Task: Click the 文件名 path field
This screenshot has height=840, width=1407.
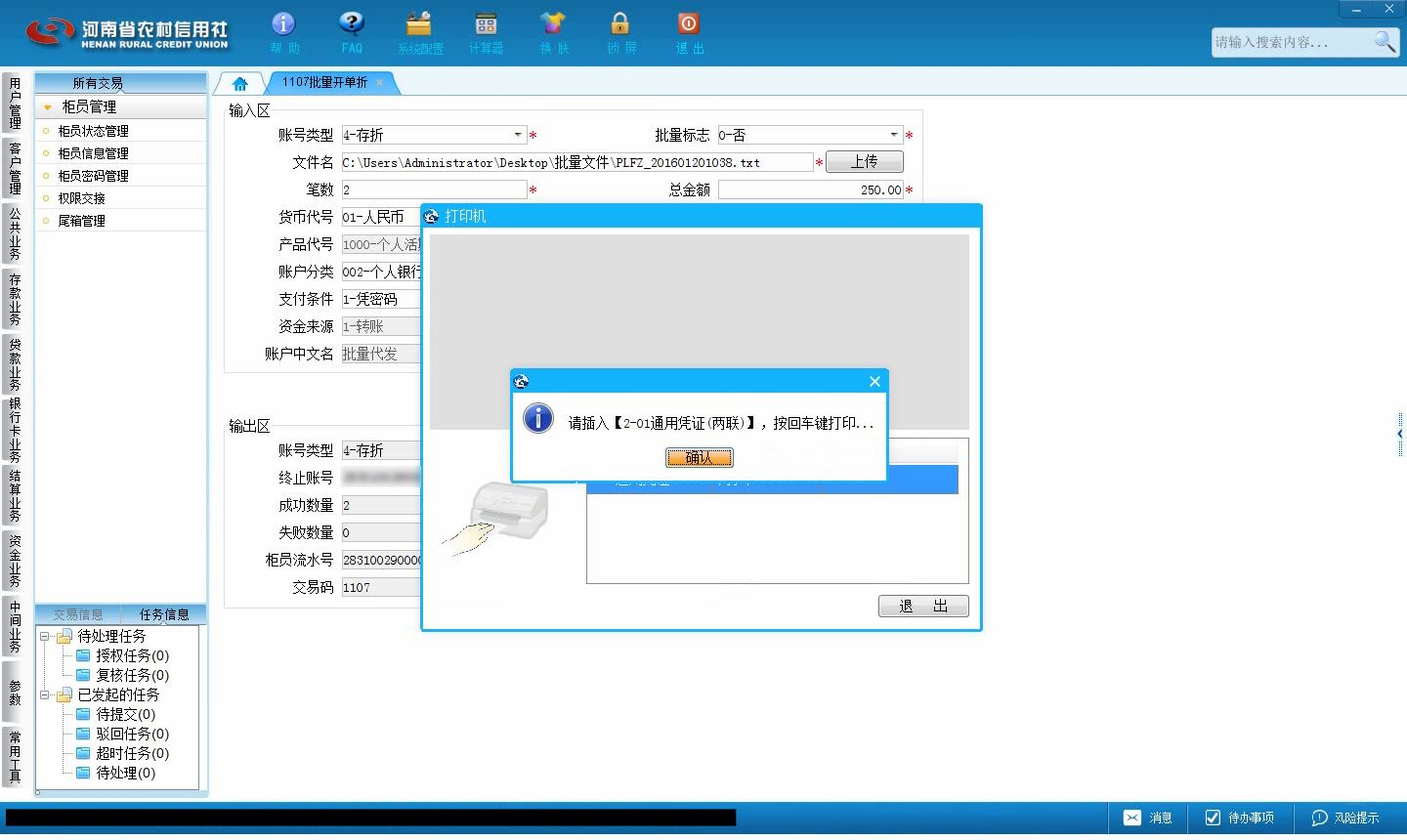Action: pyautogui.click(x=577, y=162)
